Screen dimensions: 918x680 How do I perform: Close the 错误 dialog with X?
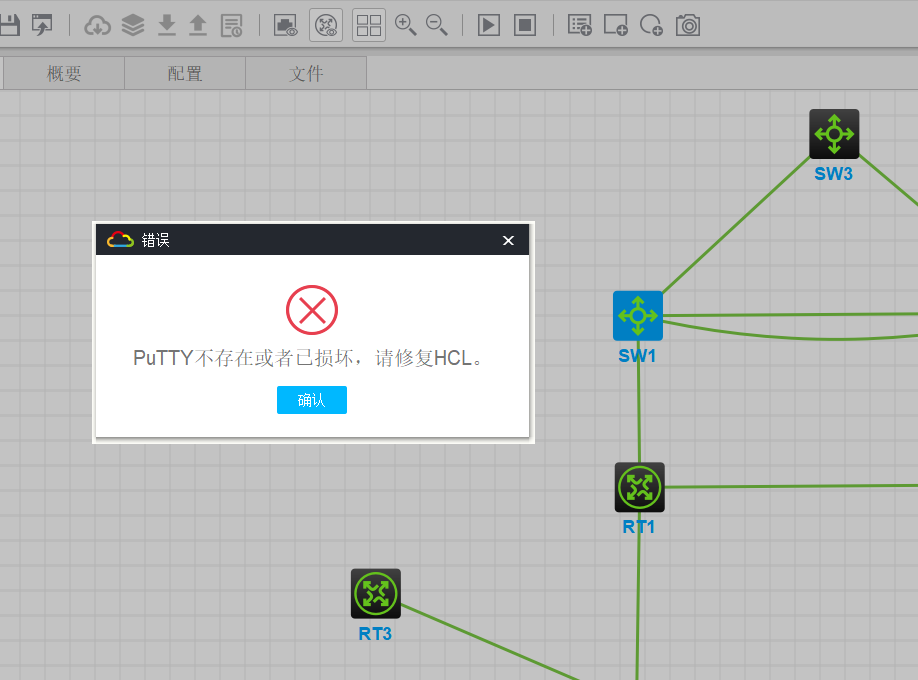508,240
